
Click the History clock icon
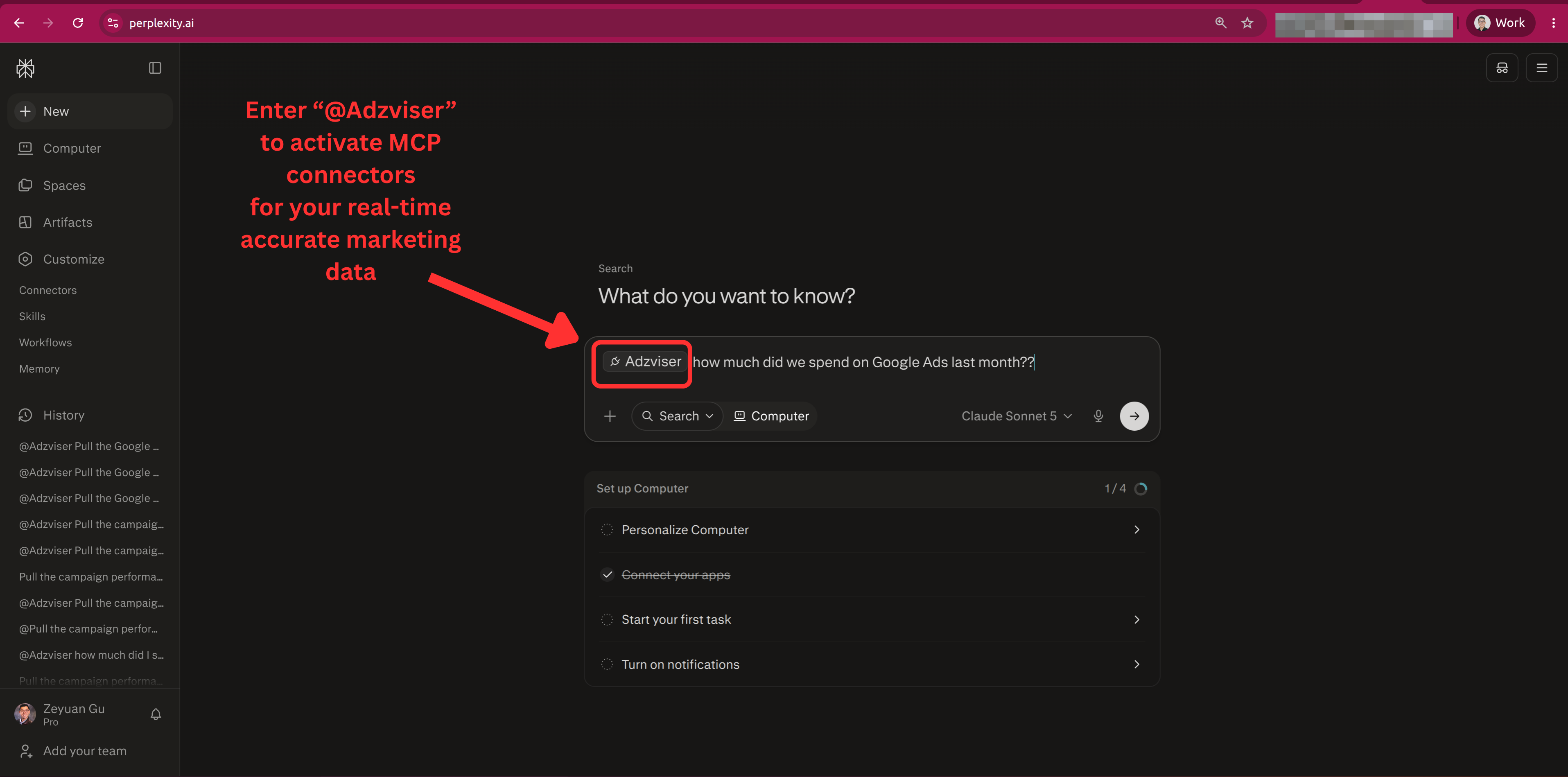click(x=25, y=415)
